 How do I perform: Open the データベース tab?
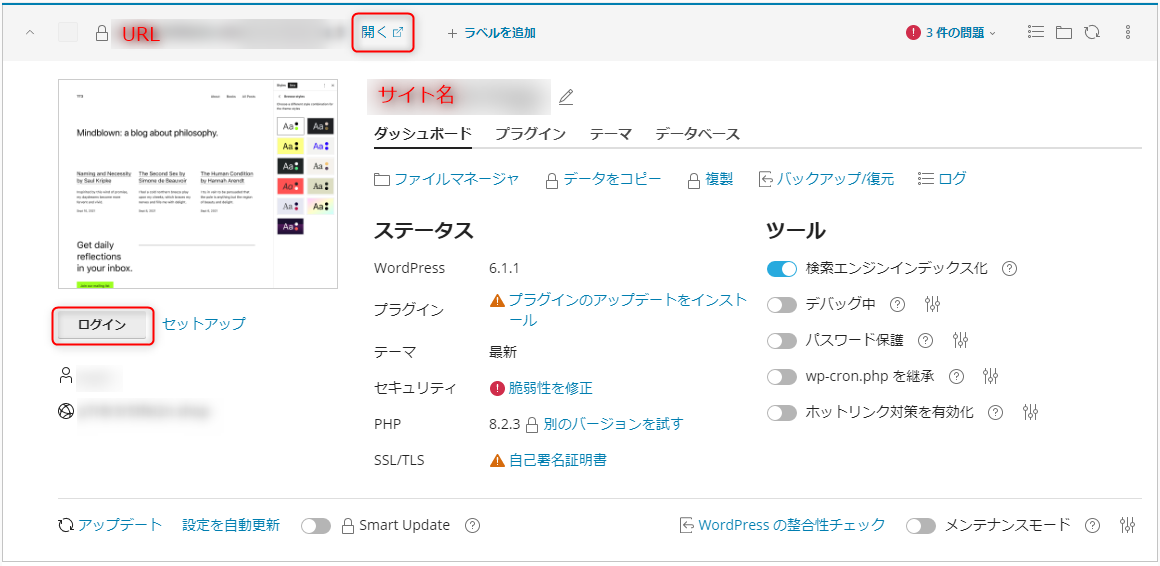tap(697, 134)
